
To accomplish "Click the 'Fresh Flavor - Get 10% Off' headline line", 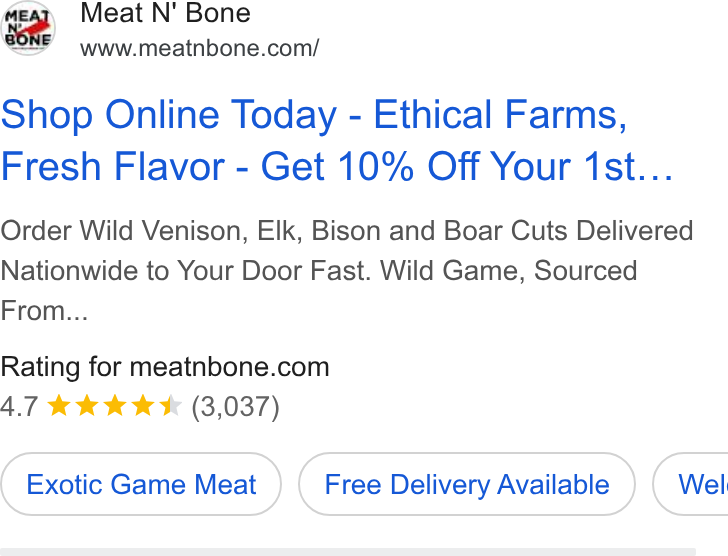I will coord(337,166).
